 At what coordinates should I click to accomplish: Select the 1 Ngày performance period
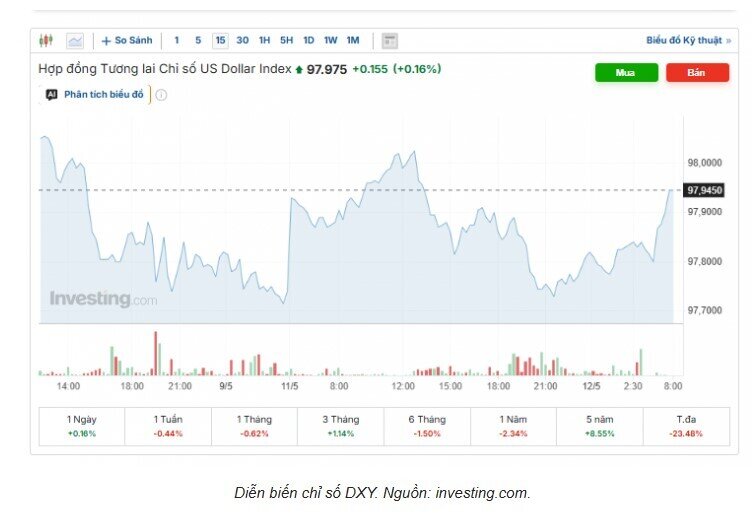(82, 426)
